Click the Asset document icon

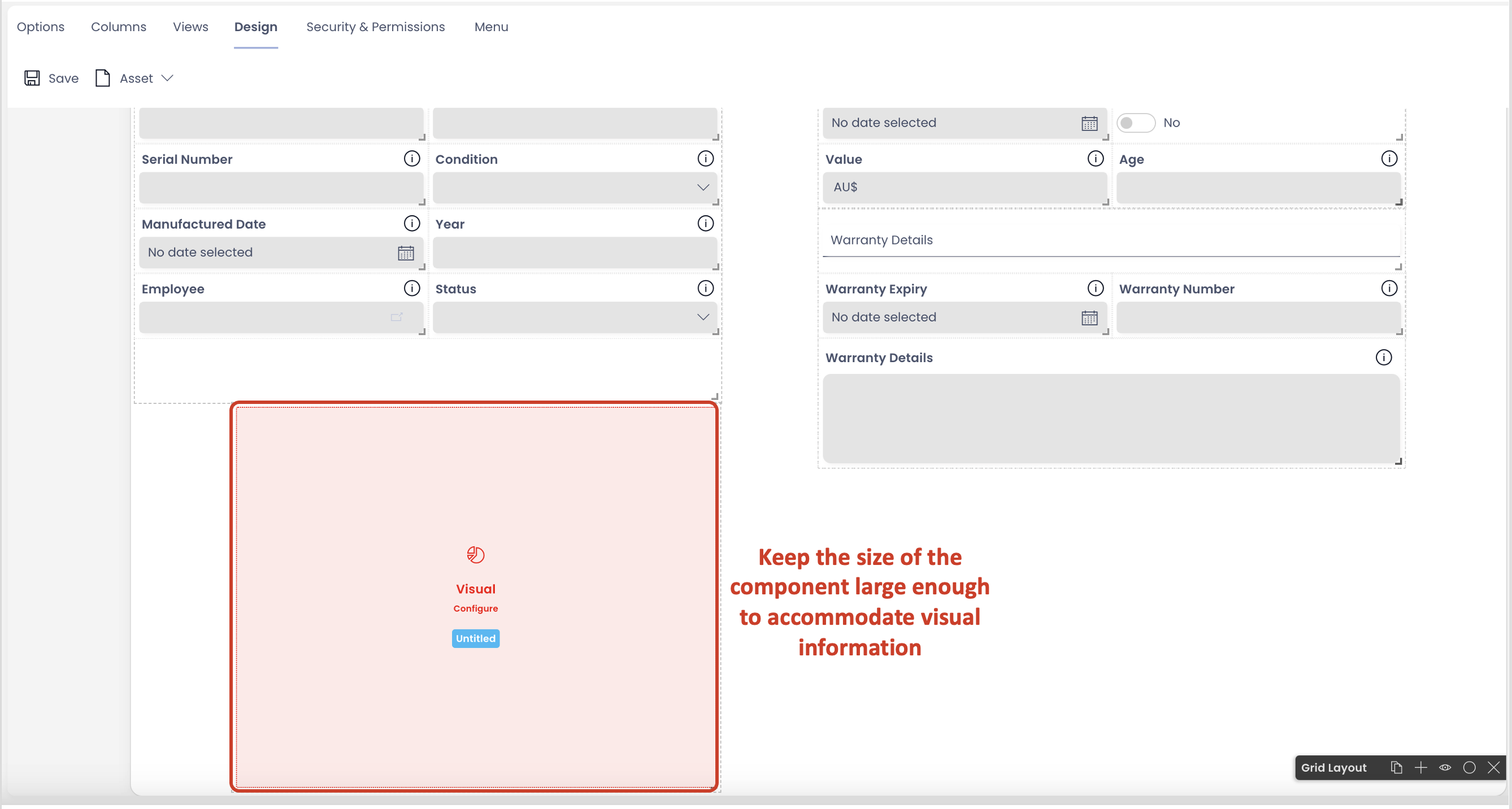102,78
